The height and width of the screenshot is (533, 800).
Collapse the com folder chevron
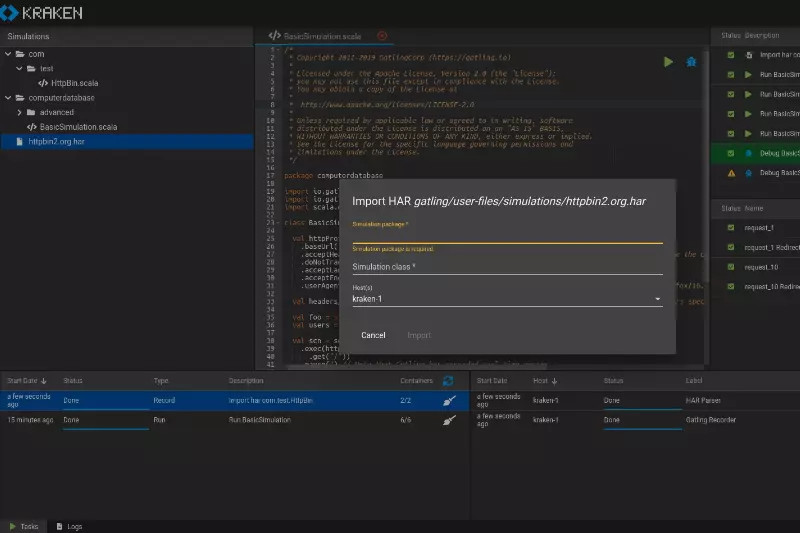coord(8,54)
